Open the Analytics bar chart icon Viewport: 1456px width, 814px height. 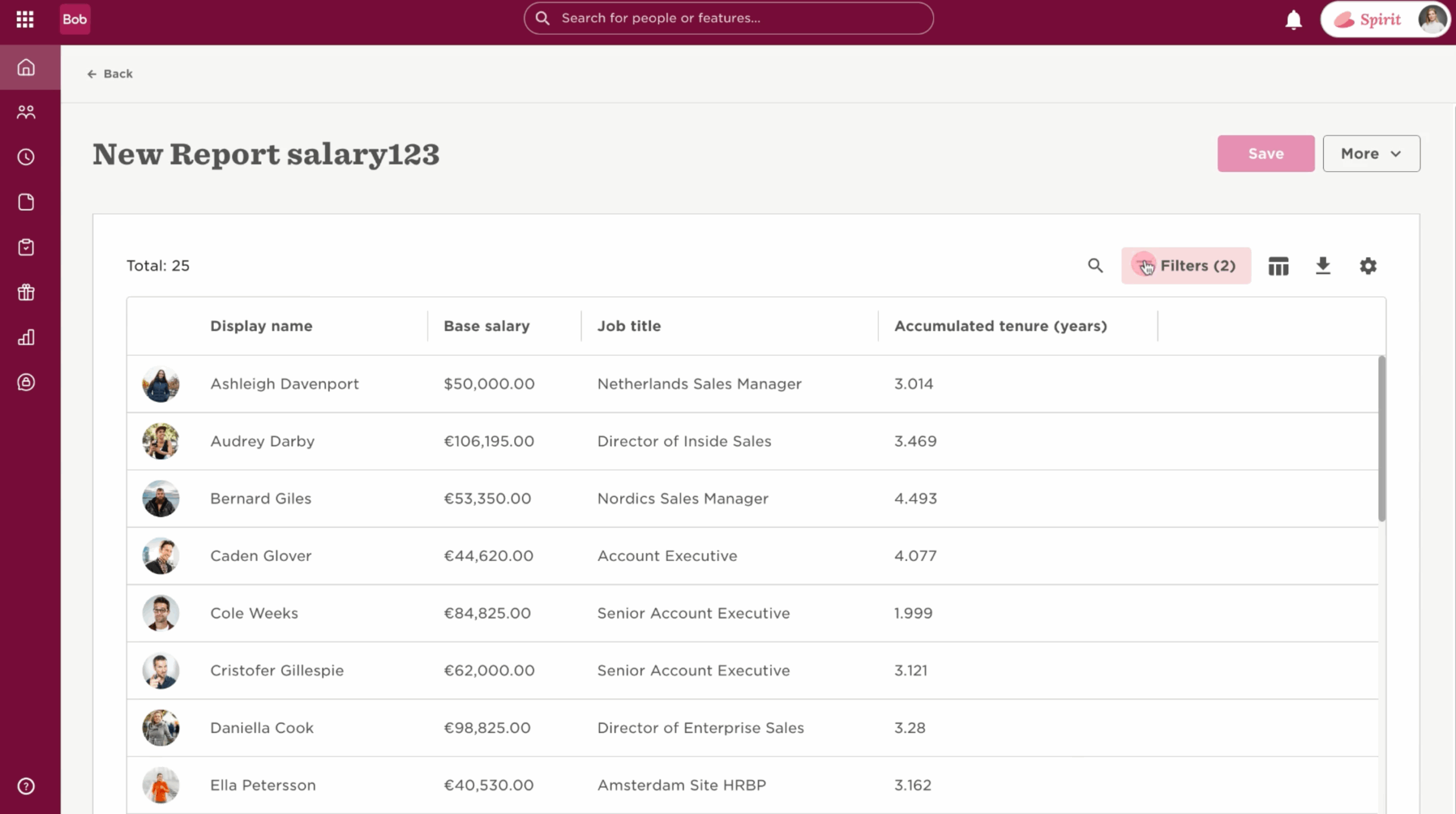pos(26,337)
